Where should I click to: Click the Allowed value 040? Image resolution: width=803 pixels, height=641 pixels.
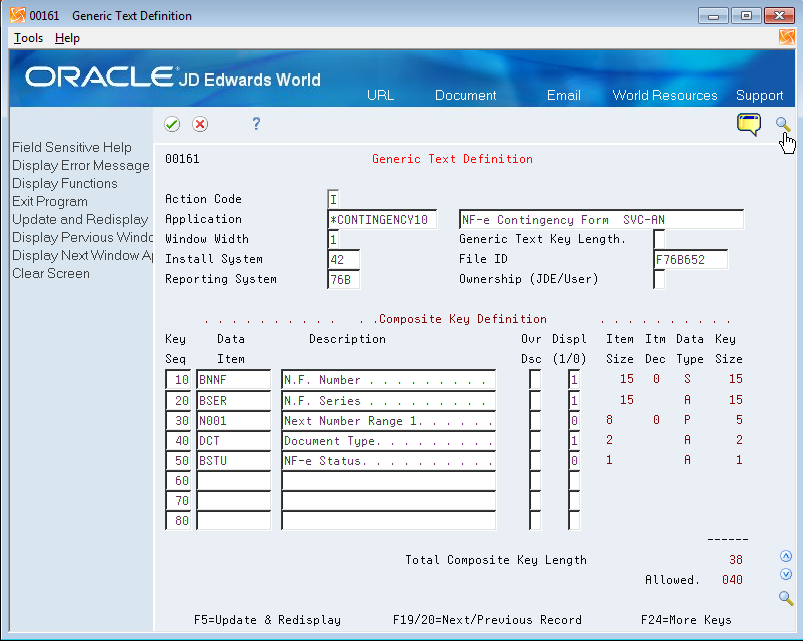tap(732, 580)
